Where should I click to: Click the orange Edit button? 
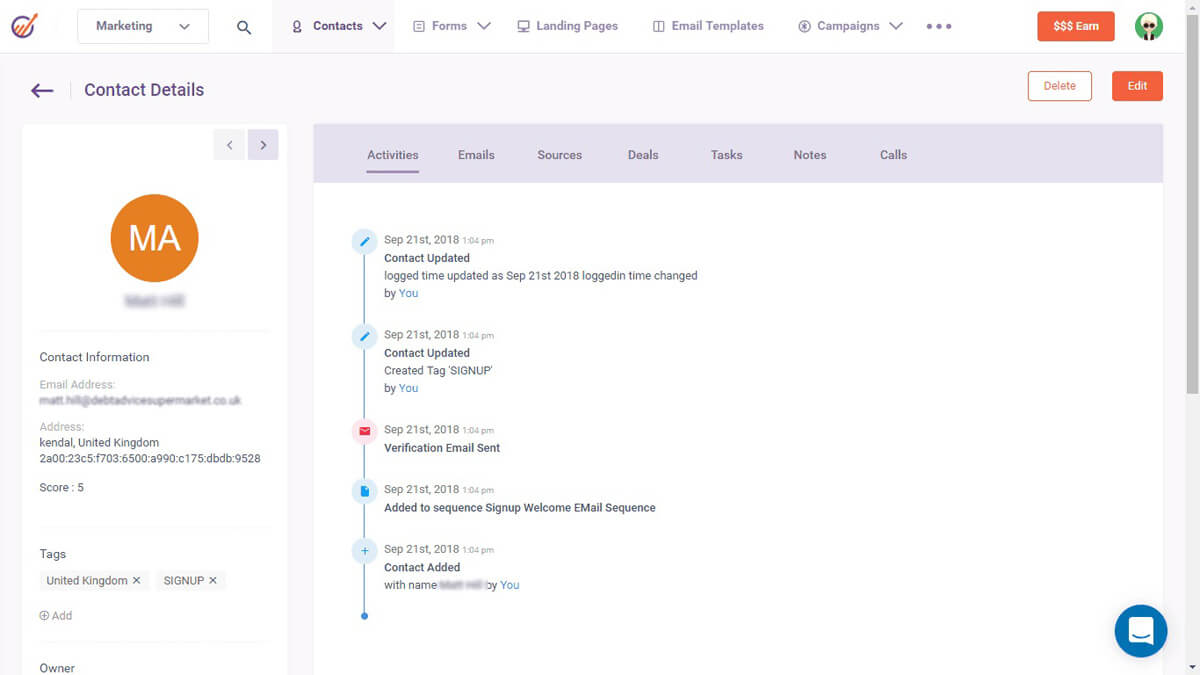point(1137,86)
